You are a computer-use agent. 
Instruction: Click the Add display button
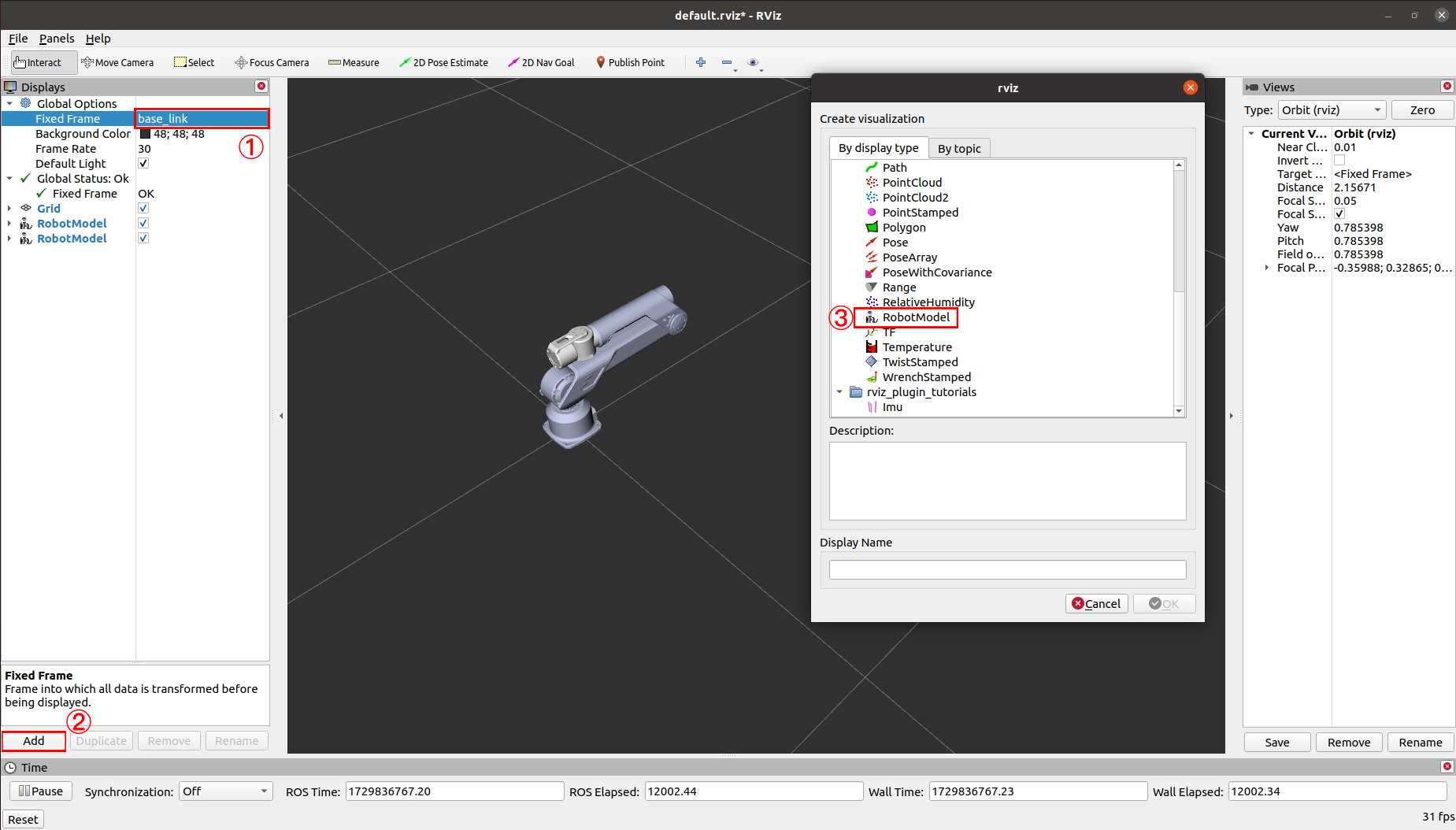coord(34,741)
